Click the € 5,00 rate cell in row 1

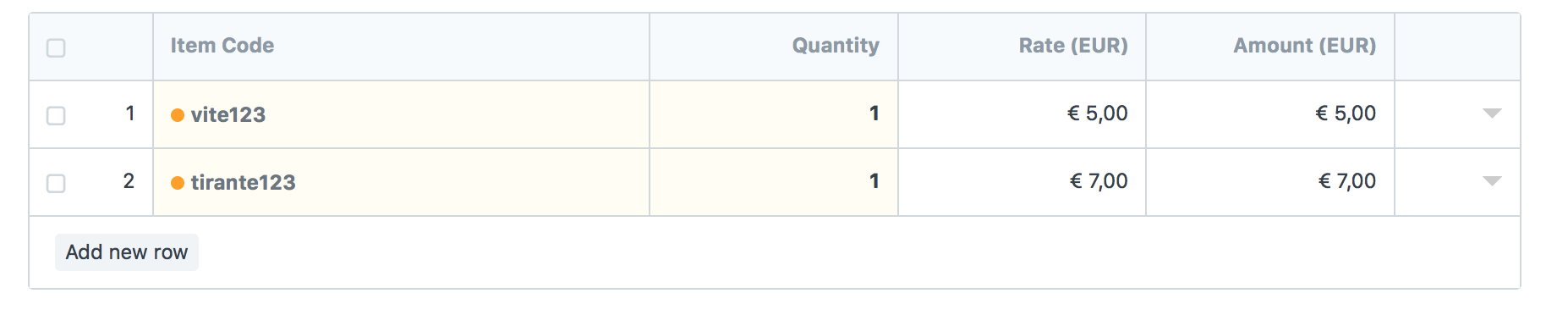point(1022,114)
